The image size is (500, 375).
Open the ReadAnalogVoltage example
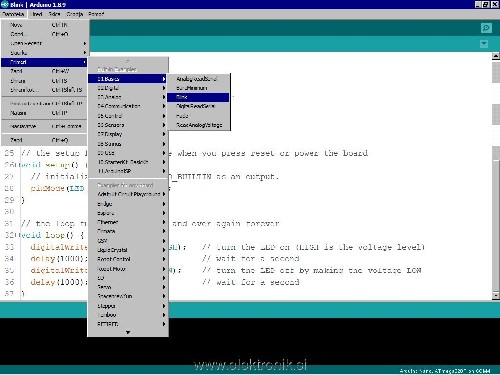point(198,125)
